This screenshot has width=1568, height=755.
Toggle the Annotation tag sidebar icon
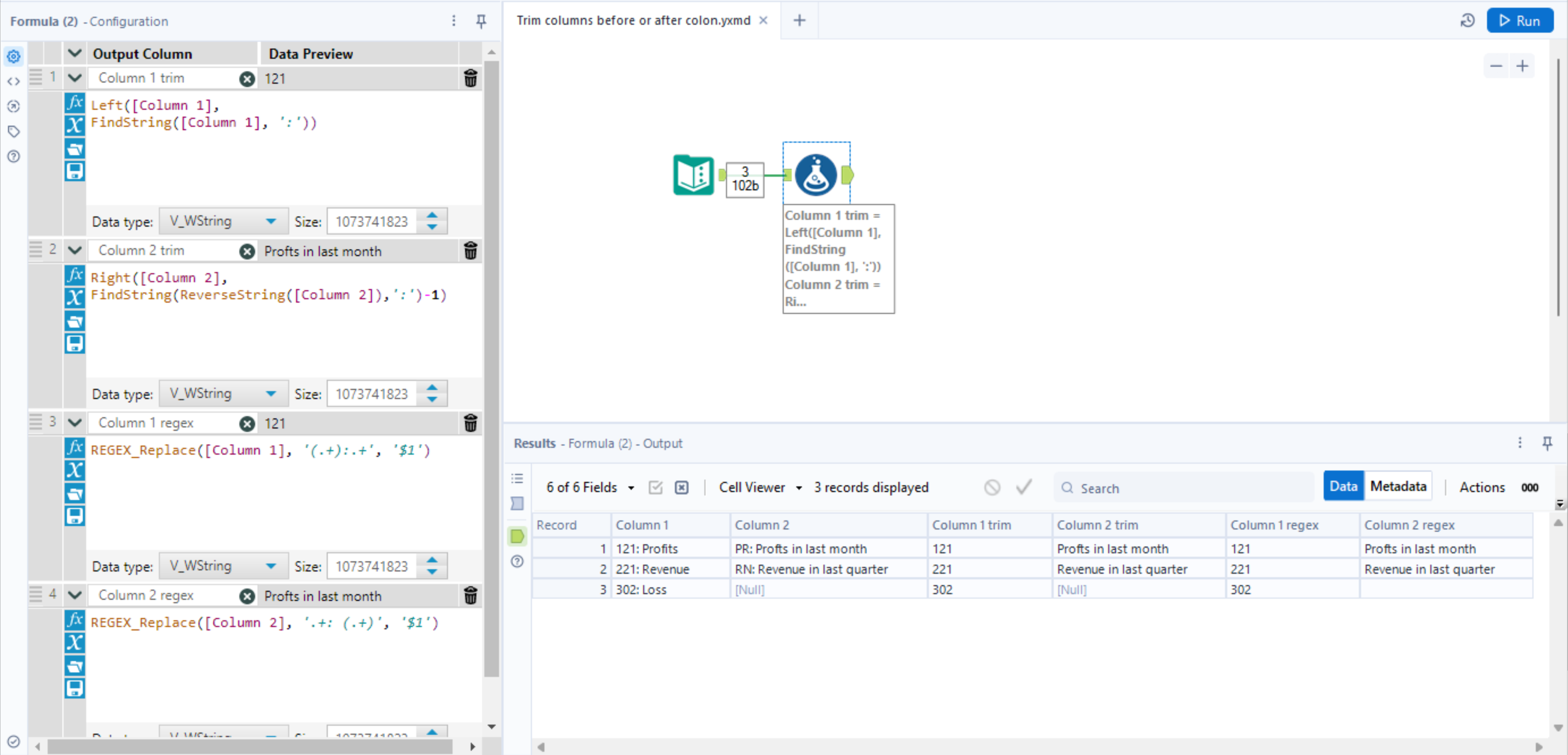pos(14,131)
